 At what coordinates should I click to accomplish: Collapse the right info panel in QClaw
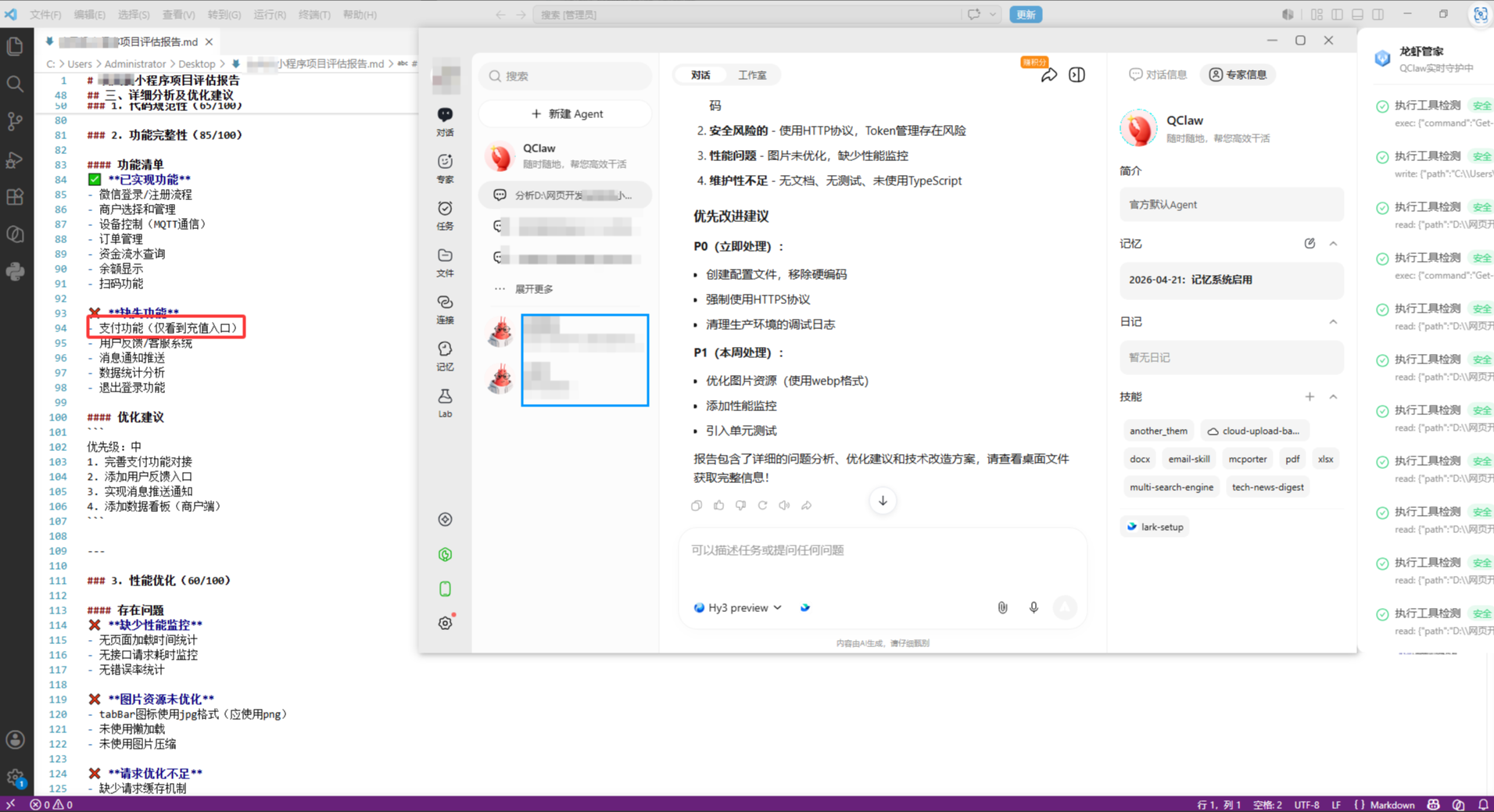point(1077,75)
